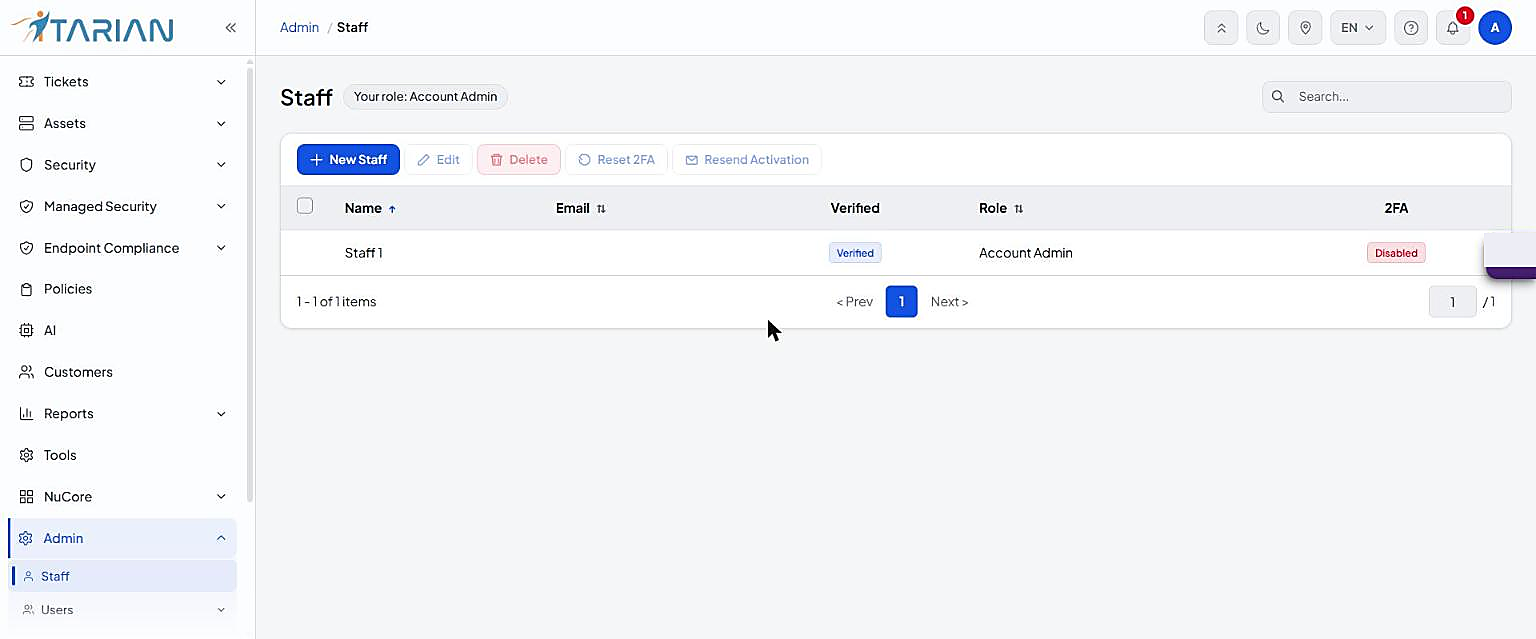
Task: Click the page number input box
Action: 1452,302
